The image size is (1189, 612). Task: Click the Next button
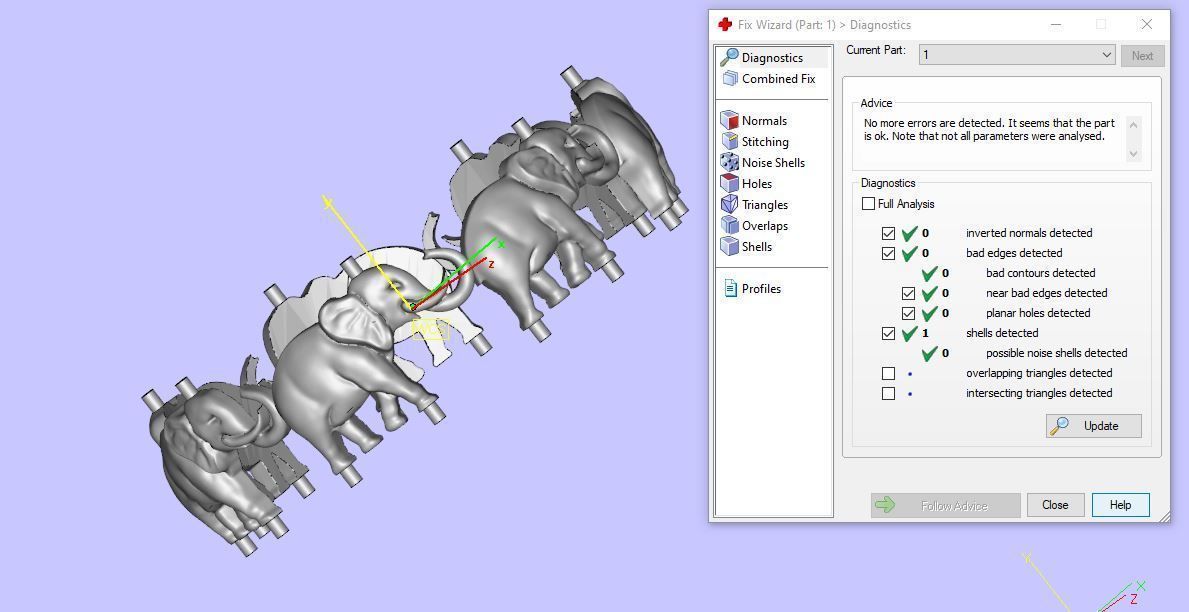[1142, 55]
